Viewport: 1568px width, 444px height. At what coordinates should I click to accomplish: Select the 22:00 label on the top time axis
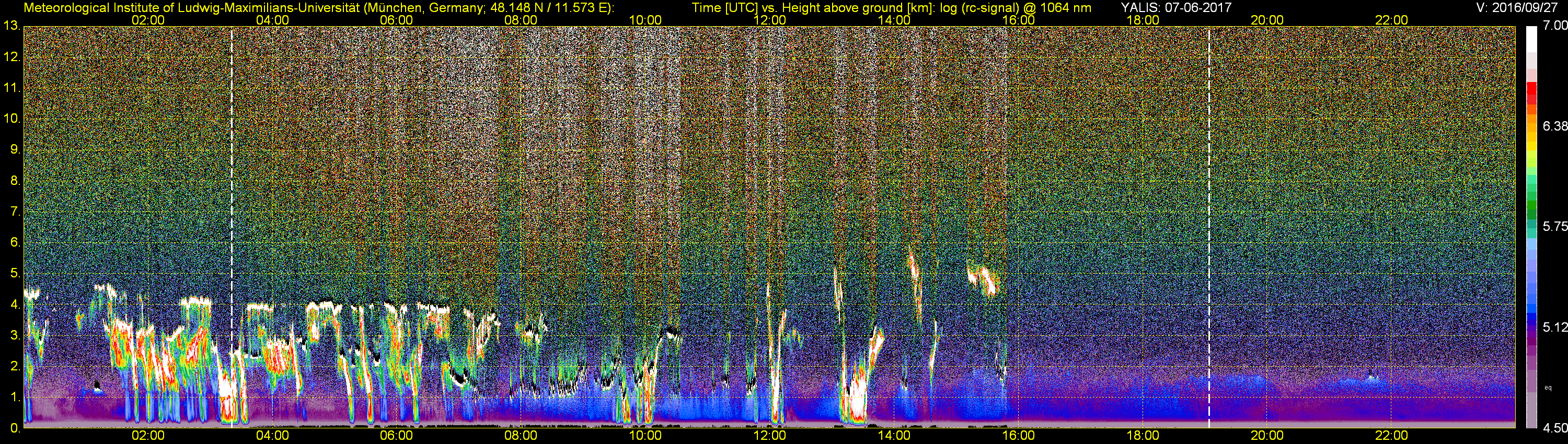[x=1391, y=20]
